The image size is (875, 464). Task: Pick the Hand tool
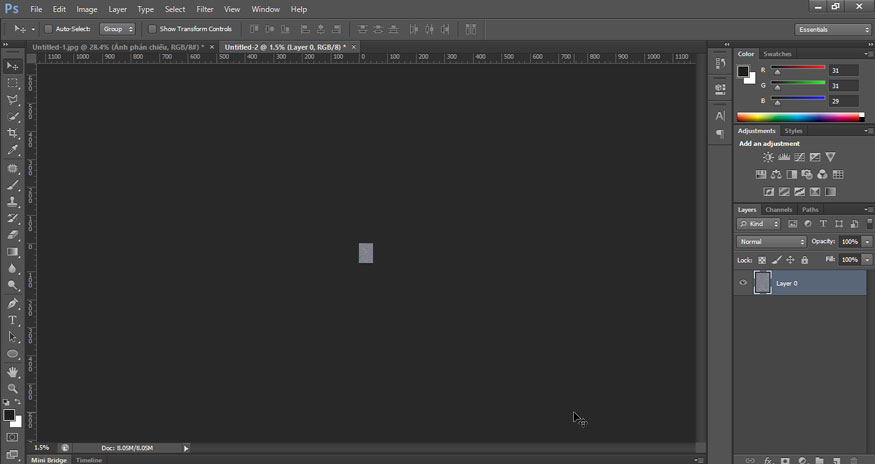coord(12,372)
